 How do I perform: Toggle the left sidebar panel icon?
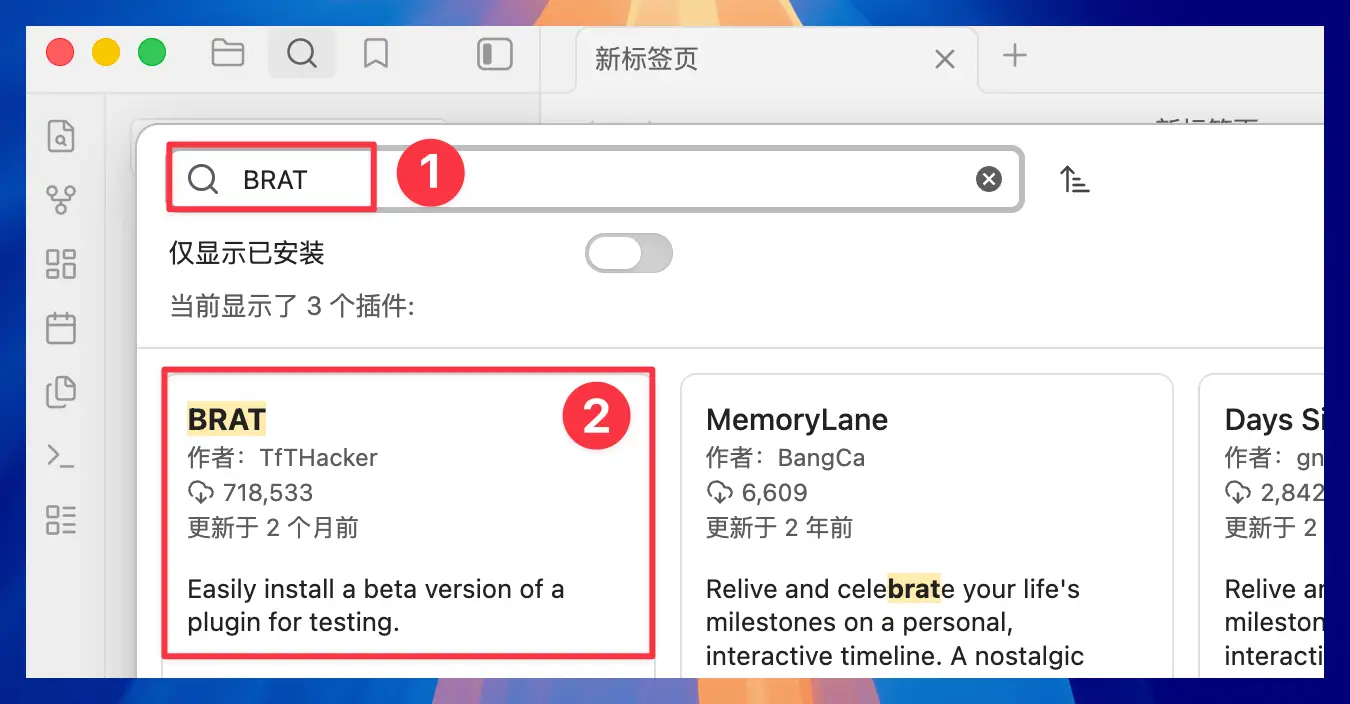tap(495, 54)
